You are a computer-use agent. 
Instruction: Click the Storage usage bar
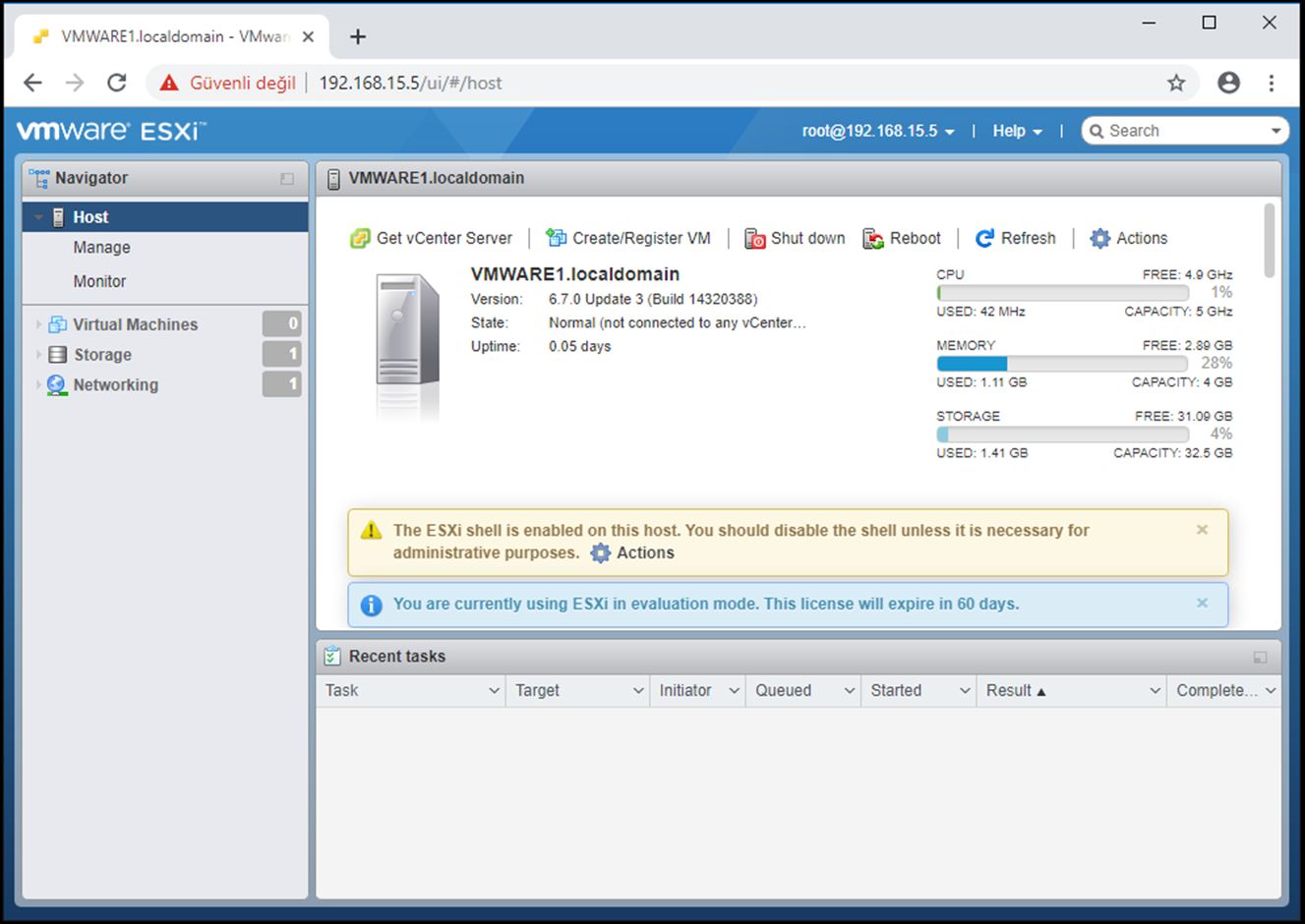coord(1062,434)
